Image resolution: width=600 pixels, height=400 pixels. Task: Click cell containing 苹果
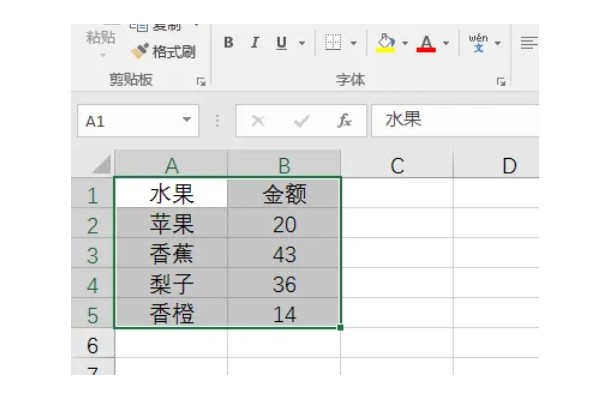(x=171, y=223)
